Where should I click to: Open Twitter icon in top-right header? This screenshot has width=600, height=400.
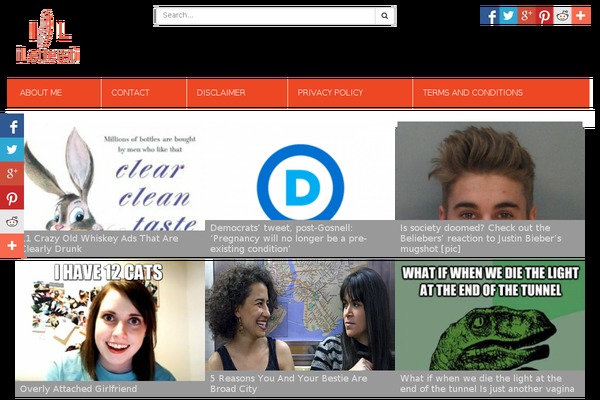[508, 16]
